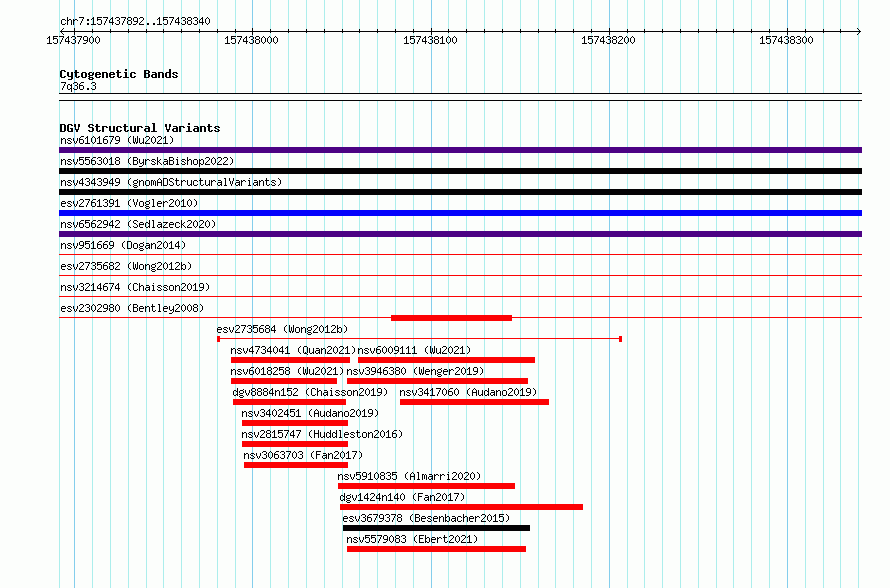Click the red bar under nsv4734041 (Quan2021)
This screenshot has height=588, width=890.
pos(290,360)
